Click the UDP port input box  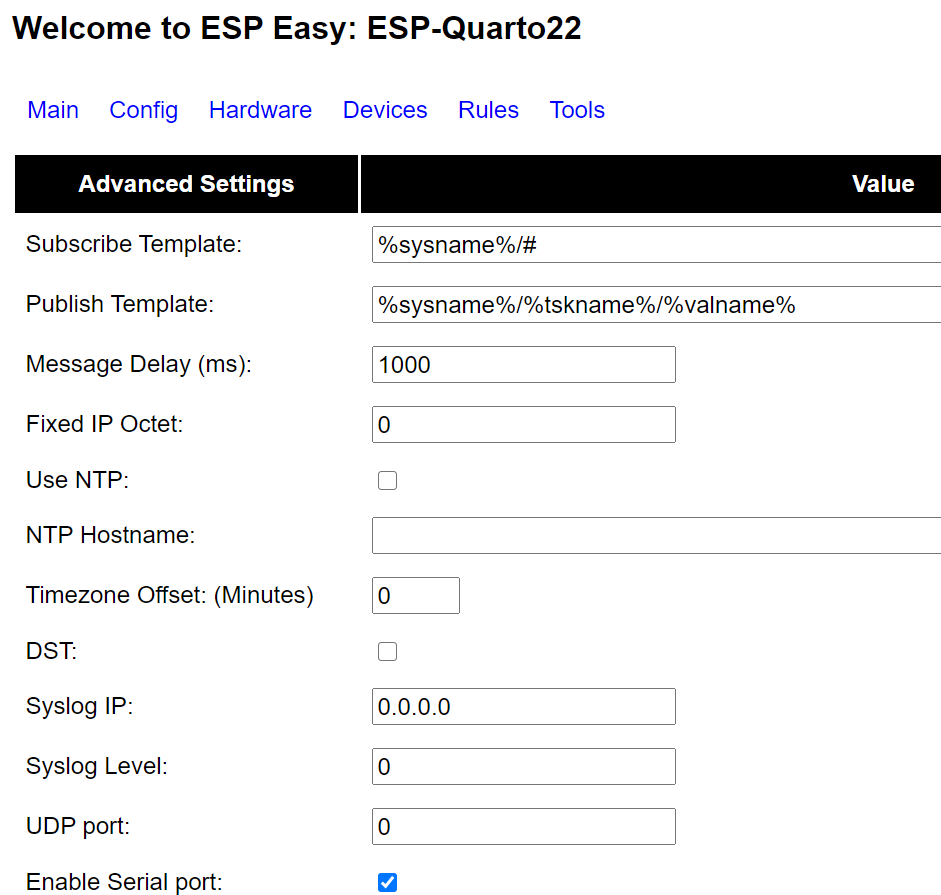(523, 826)
